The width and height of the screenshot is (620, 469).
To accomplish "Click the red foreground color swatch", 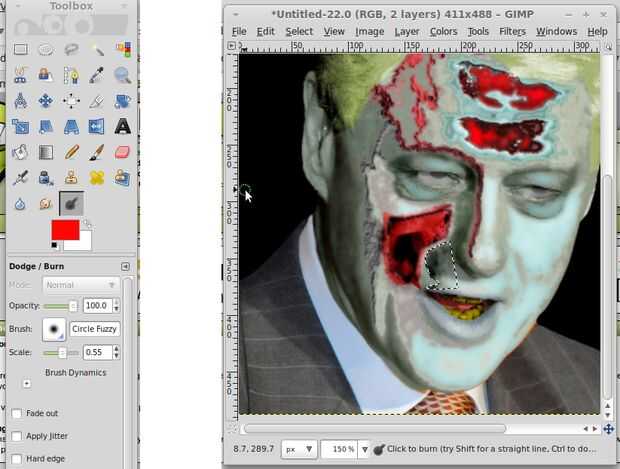I will coord(65,230).
